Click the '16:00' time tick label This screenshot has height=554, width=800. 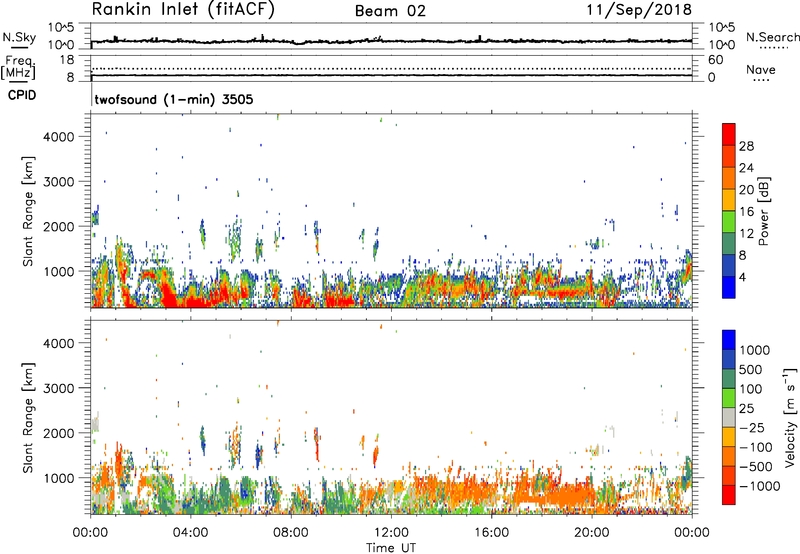tap(491, 533)
